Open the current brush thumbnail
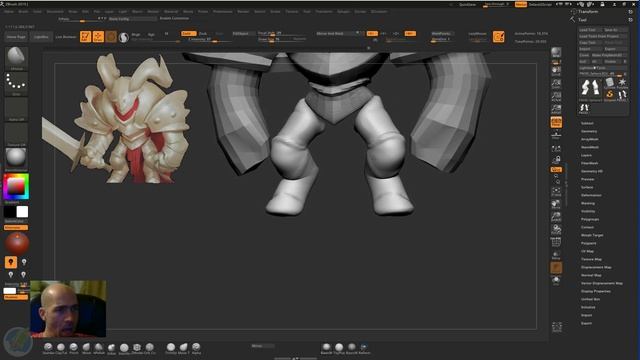The height and width of the screenshot is (360, 640). pos(16,58)
